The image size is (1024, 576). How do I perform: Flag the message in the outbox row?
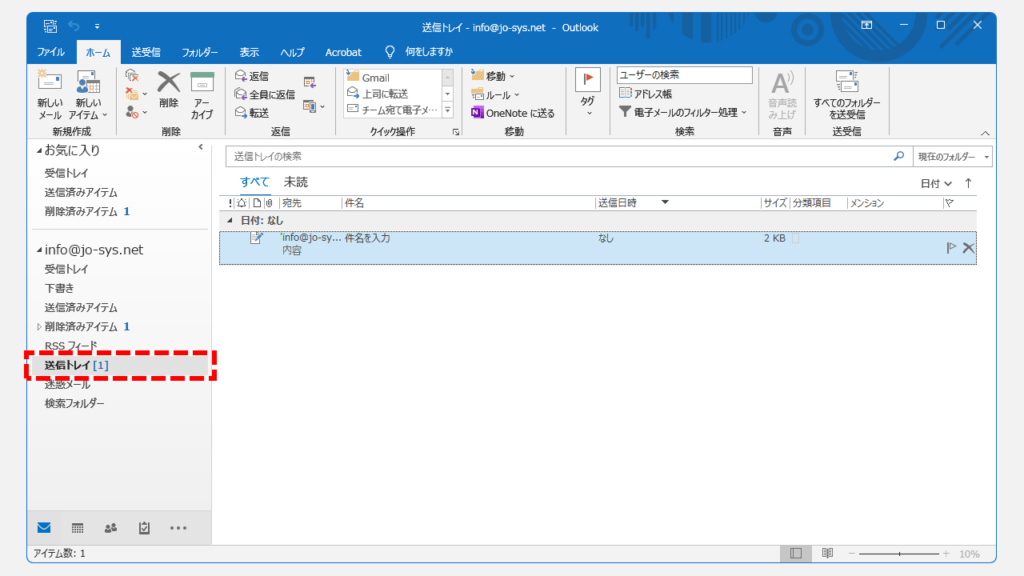[951, 247]
